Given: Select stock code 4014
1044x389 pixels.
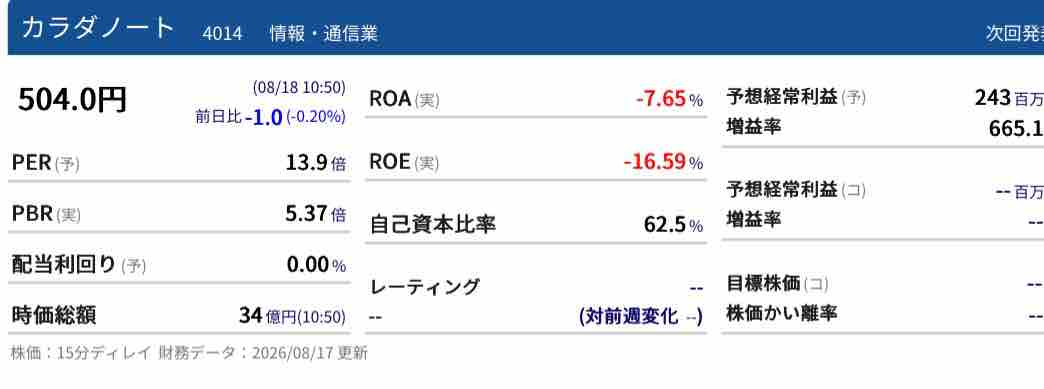Looking at the screenshot, I should (222, 33).
